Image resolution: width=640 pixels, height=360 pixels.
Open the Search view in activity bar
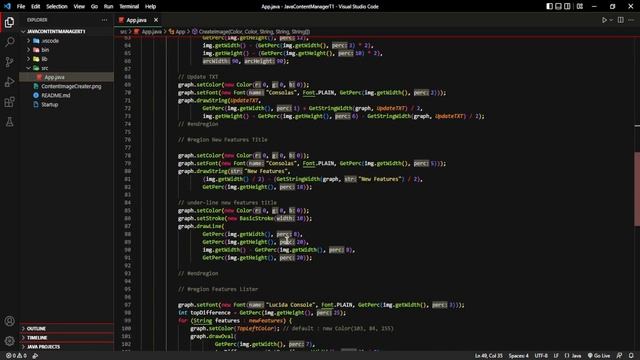click(x=9, y=42)
